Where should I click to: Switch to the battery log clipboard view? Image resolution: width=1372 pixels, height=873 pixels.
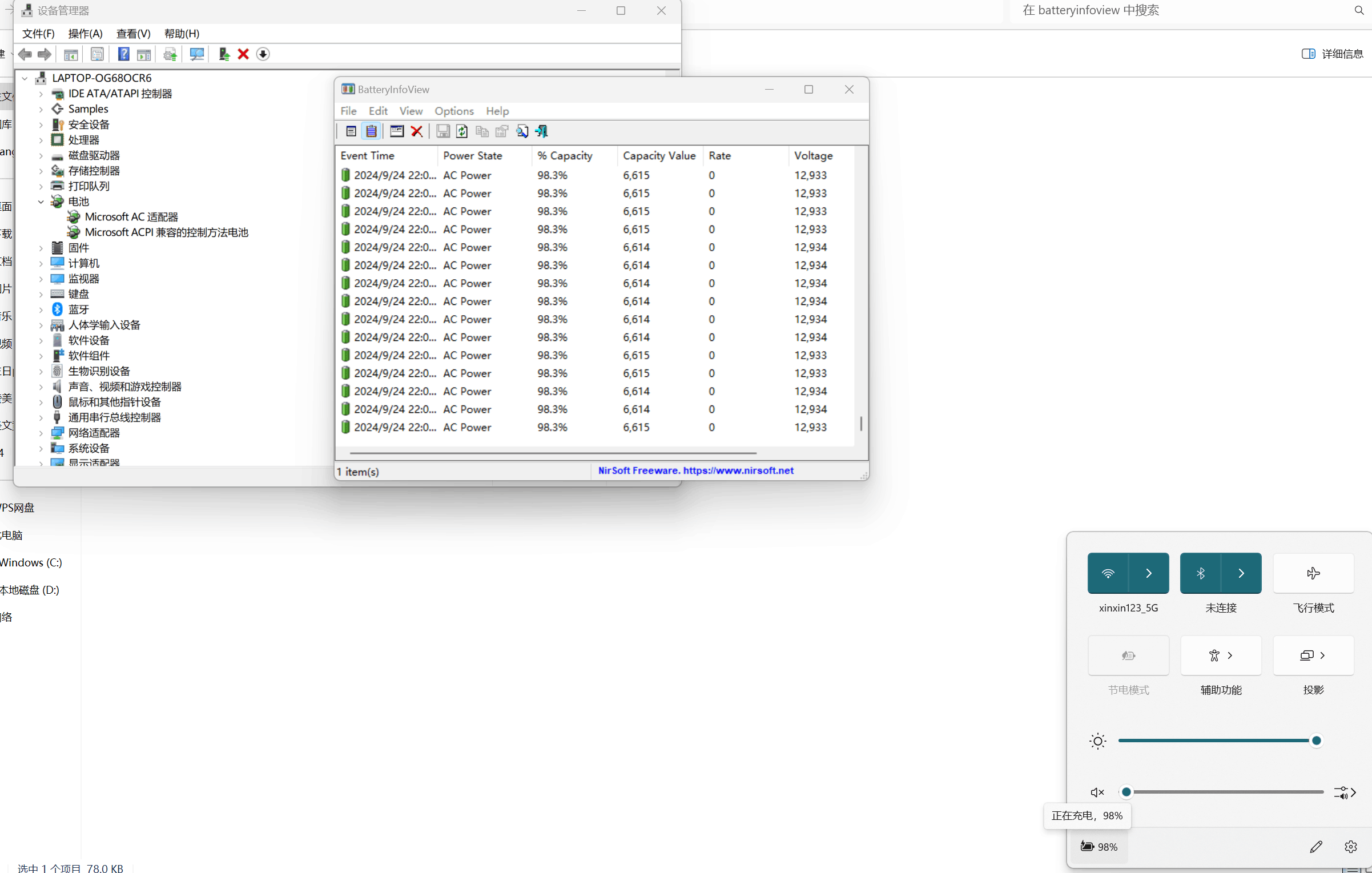(x=371, y=131)
